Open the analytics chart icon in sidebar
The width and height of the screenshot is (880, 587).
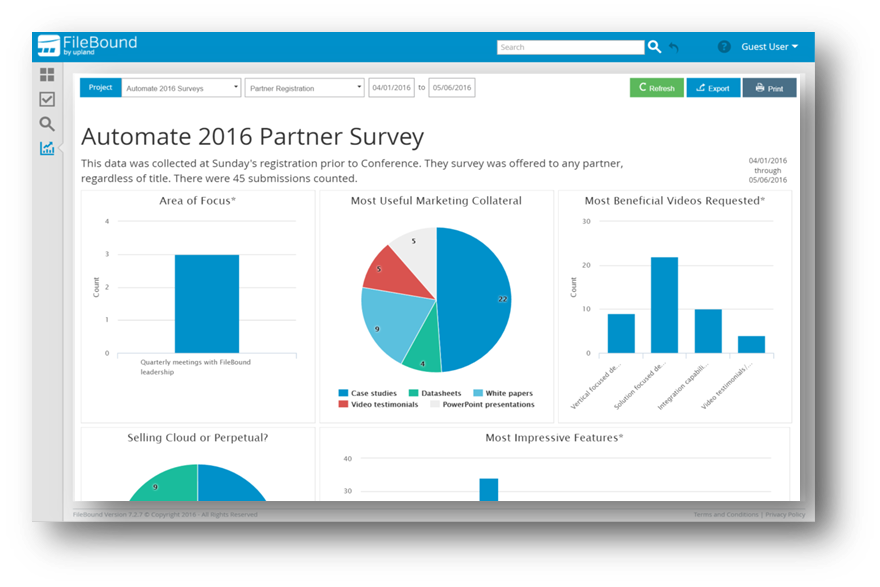click(x=47, y=149)
